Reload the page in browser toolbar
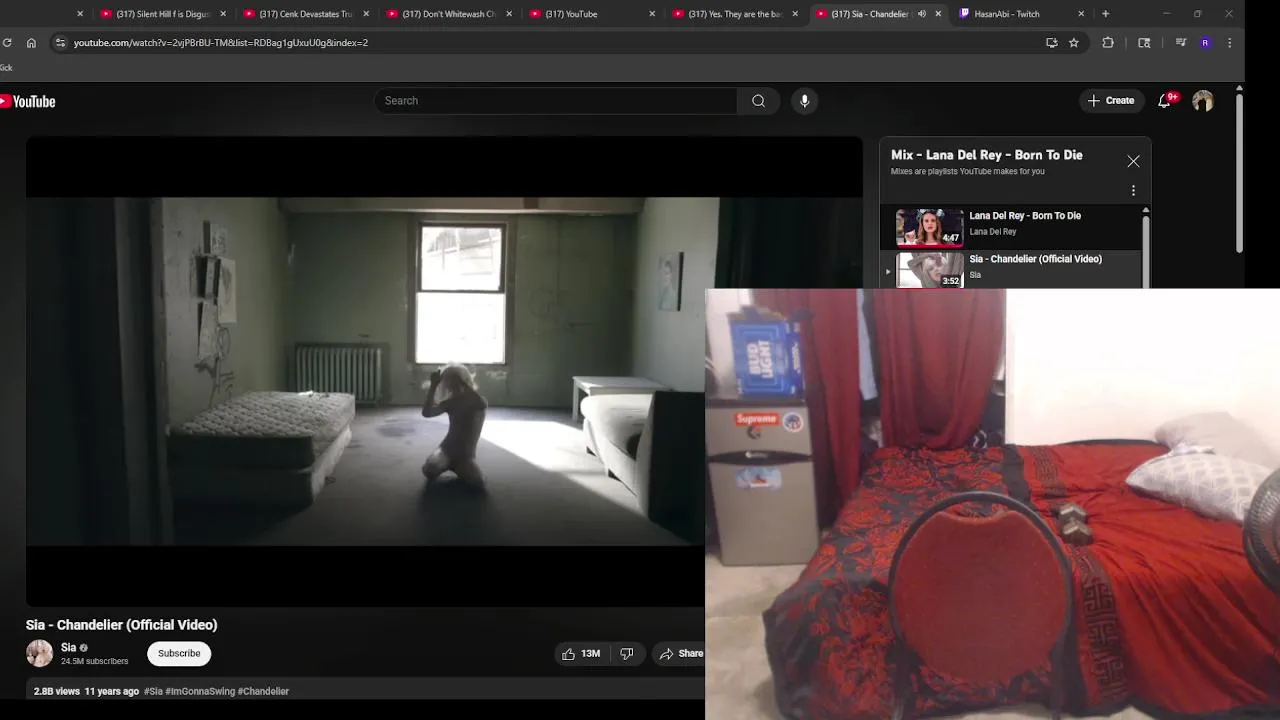 pos(8,43)
